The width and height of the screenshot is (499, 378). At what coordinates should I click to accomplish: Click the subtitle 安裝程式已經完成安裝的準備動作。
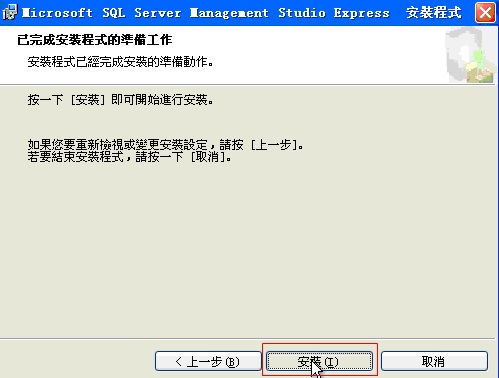[x=121, y=62]
